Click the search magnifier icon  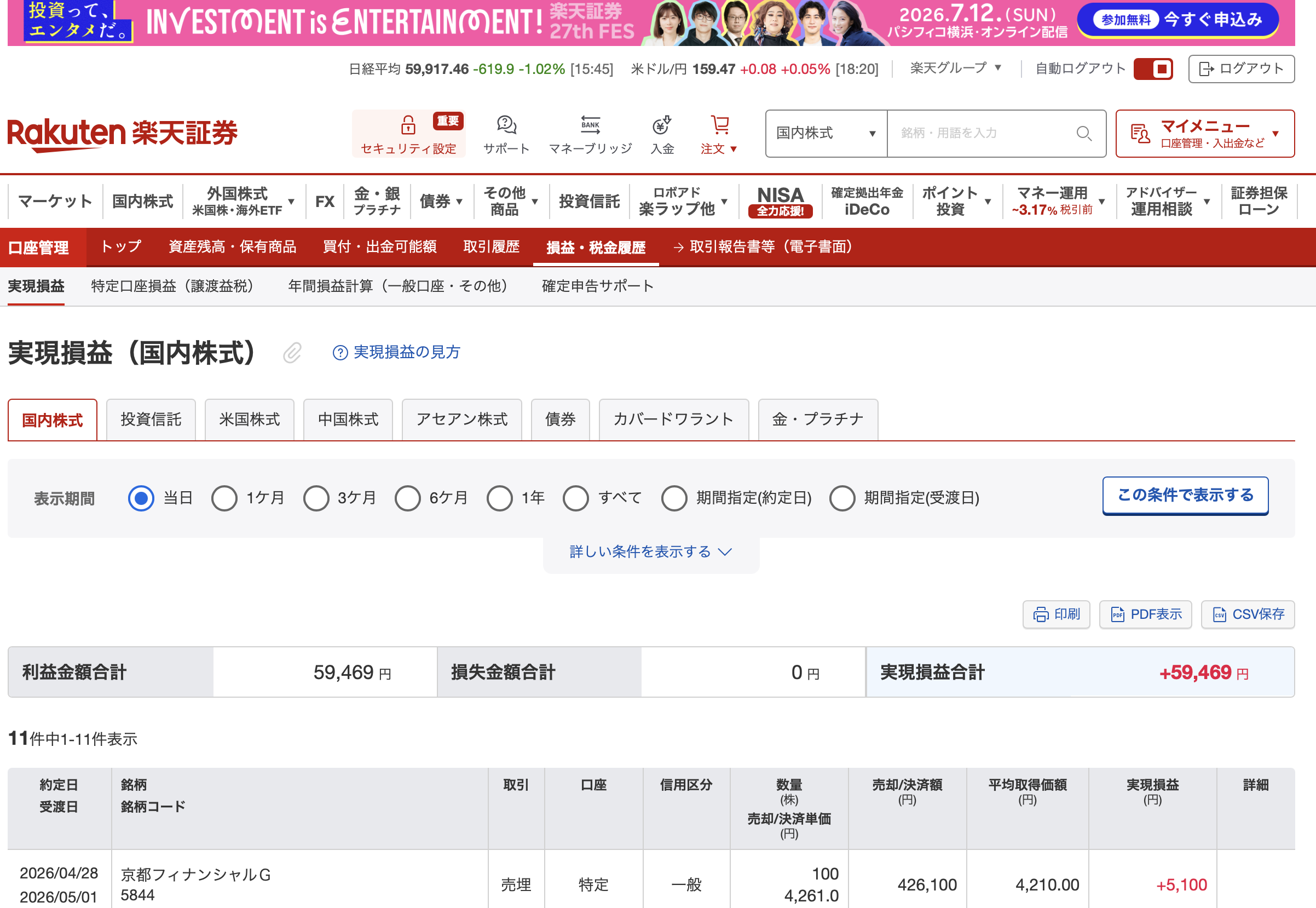coord(1083,134)
